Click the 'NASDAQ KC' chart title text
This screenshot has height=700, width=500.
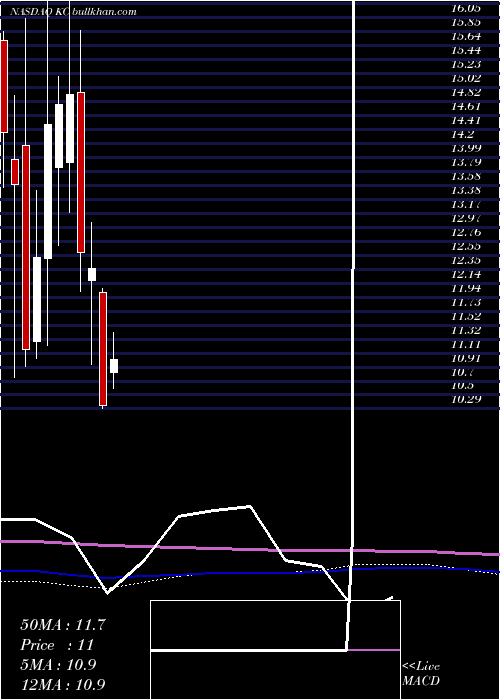click(38, 12)
